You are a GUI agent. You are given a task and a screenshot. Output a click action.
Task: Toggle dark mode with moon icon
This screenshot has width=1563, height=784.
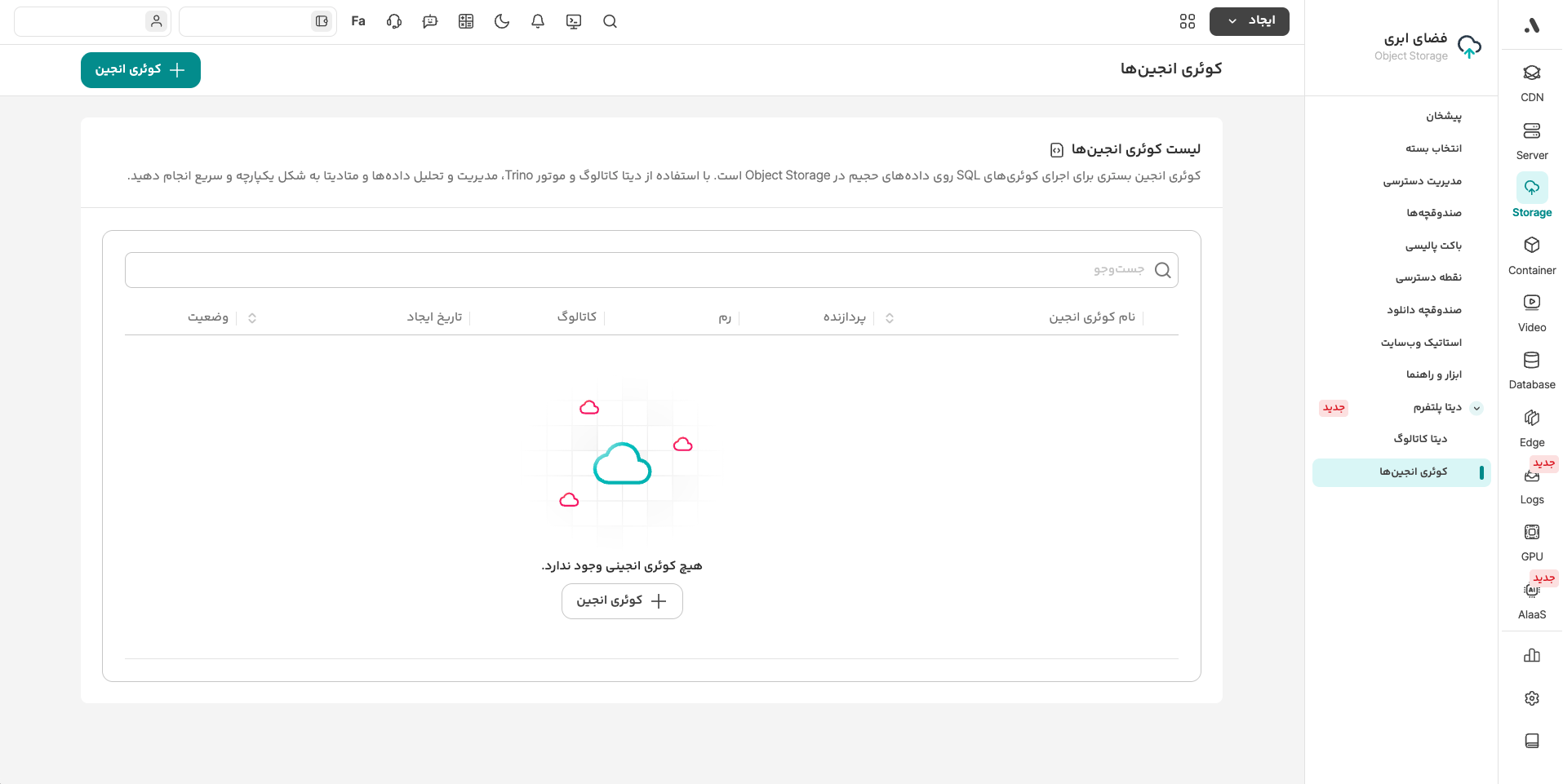(x=502, y=22)
